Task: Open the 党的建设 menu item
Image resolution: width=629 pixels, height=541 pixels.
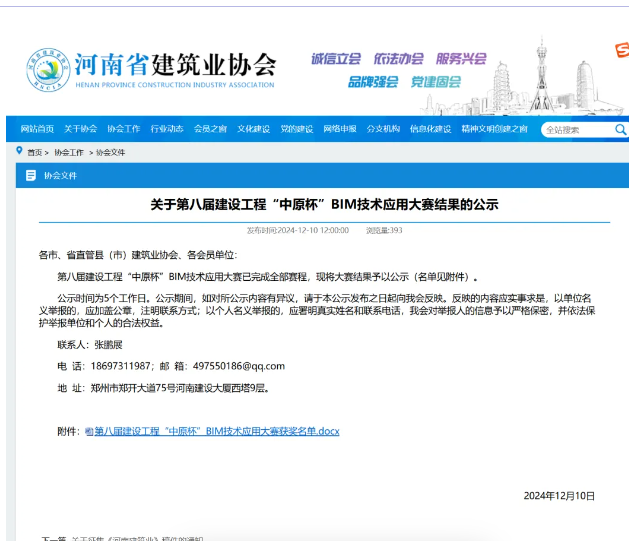Action: (x=297, y=129)
